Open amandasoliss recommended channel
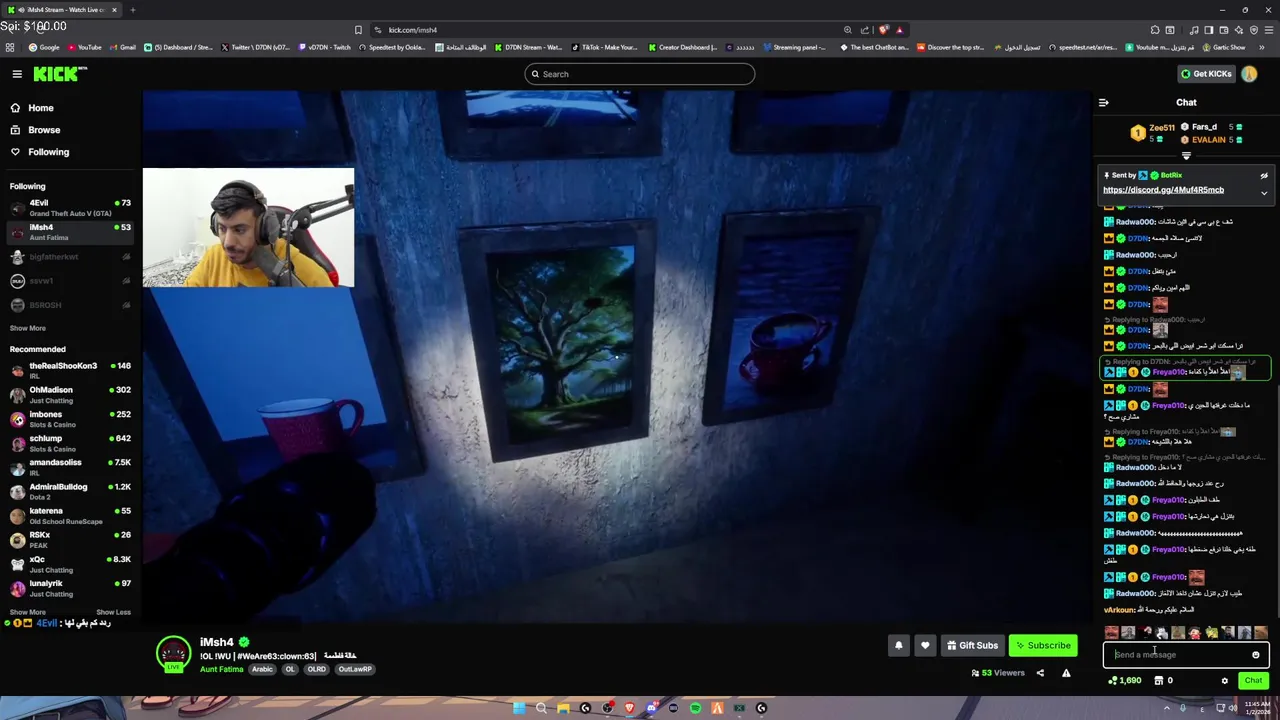 pyautogui.click(x=70, y=467)
